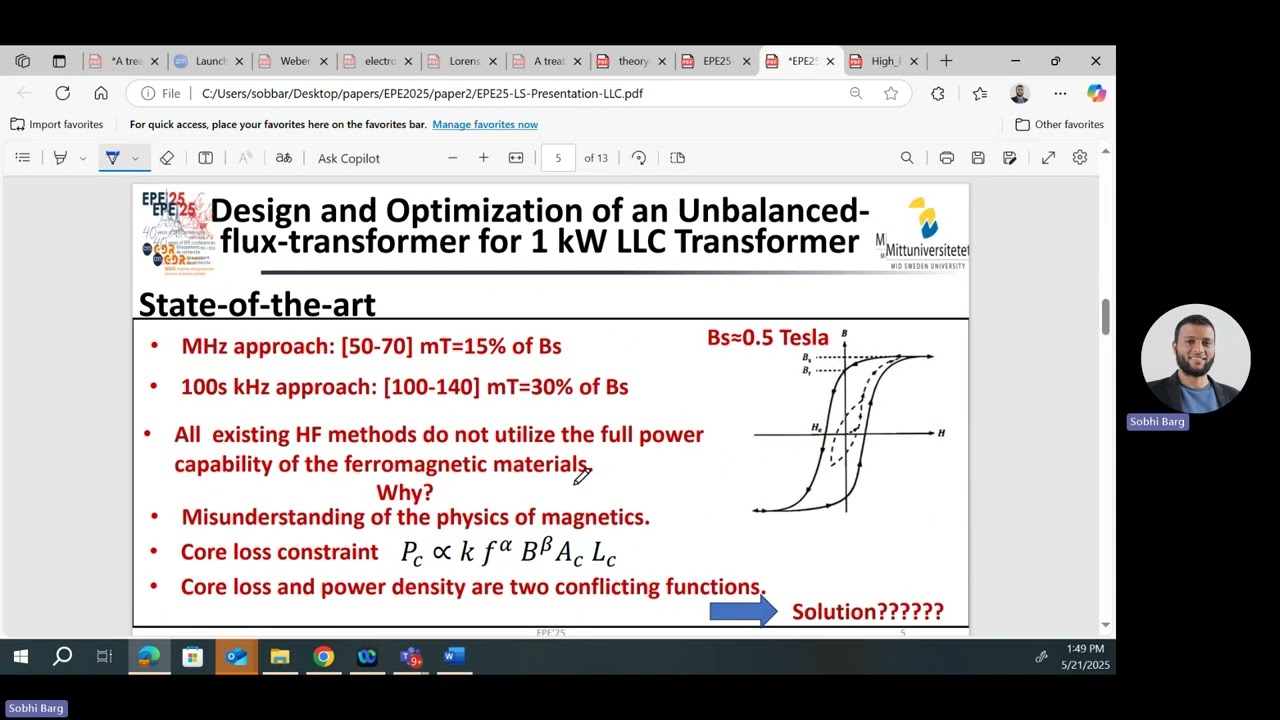This screenshot has height=720, width=1280.
Task: Go to the Edge Home page
Action: [101, 93]
